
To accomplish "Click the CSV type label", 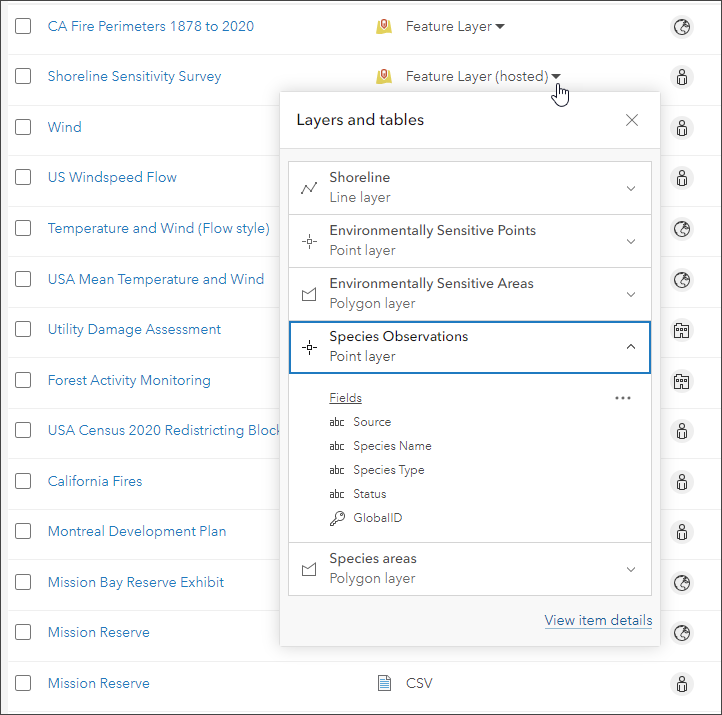I will tap(419, 683).
